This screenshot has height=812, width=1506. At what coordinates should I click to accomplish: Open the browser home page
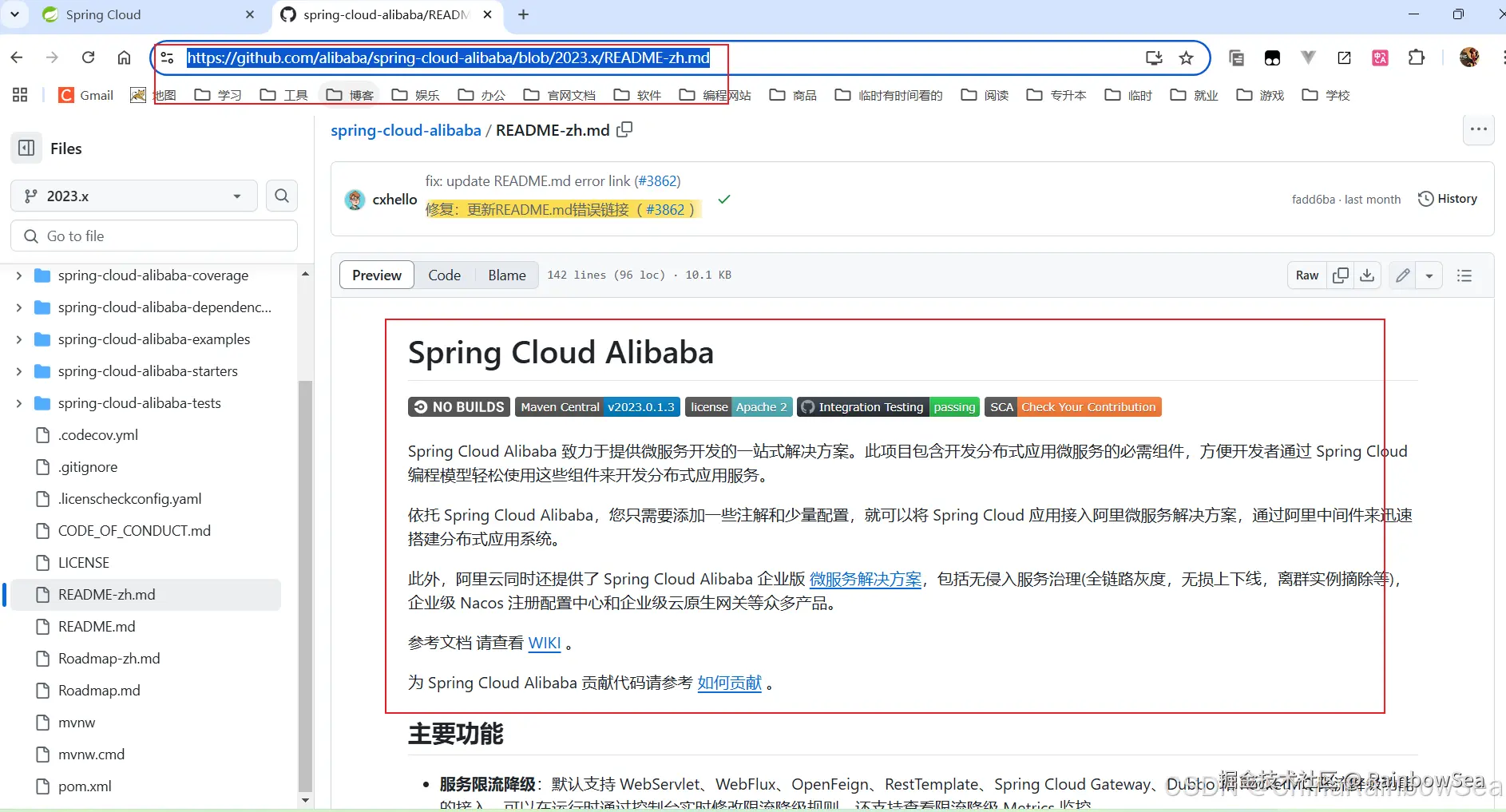pyautogui.click(x=124, y=57)
